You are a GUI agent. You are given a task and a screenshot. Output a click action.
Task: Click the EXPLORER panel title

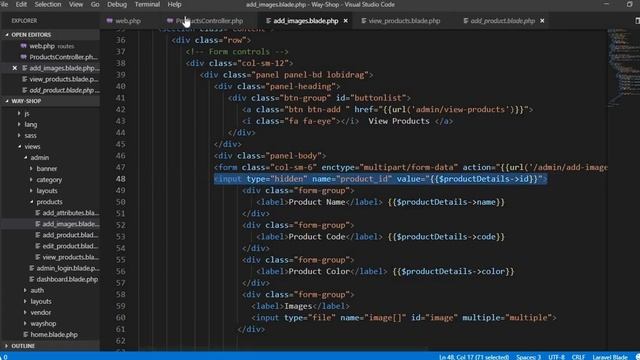tap(24, 20)
